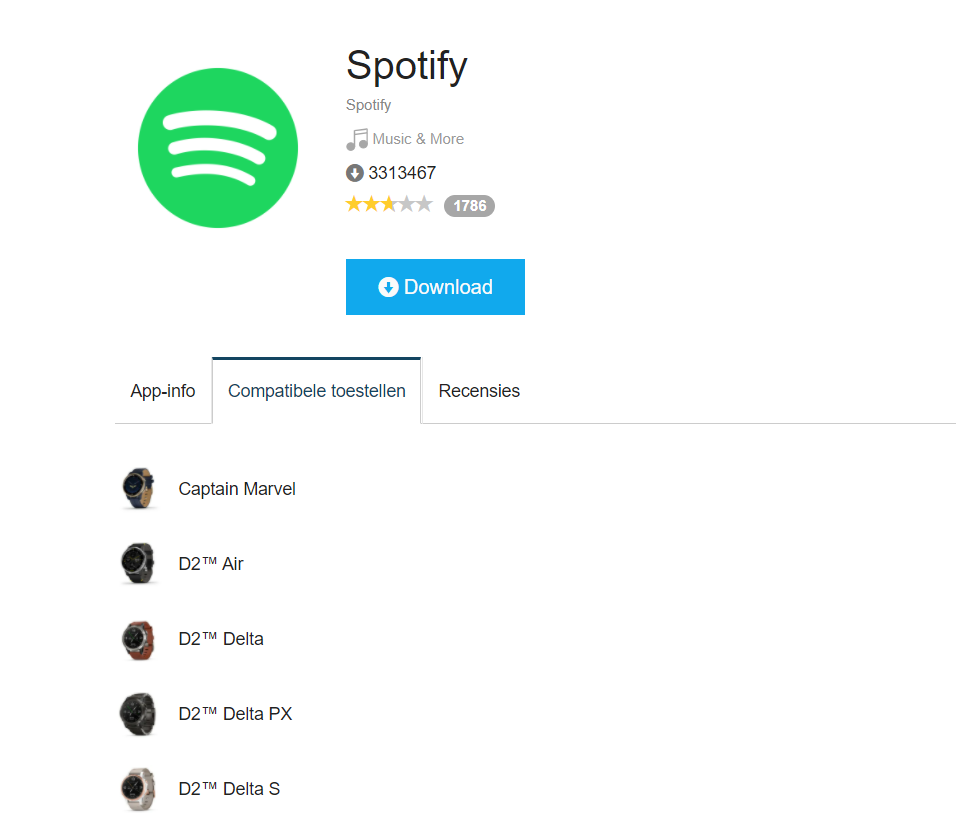Click the D2 Delta S watch thumbnail
956x813 pixels.
[138, 789]
